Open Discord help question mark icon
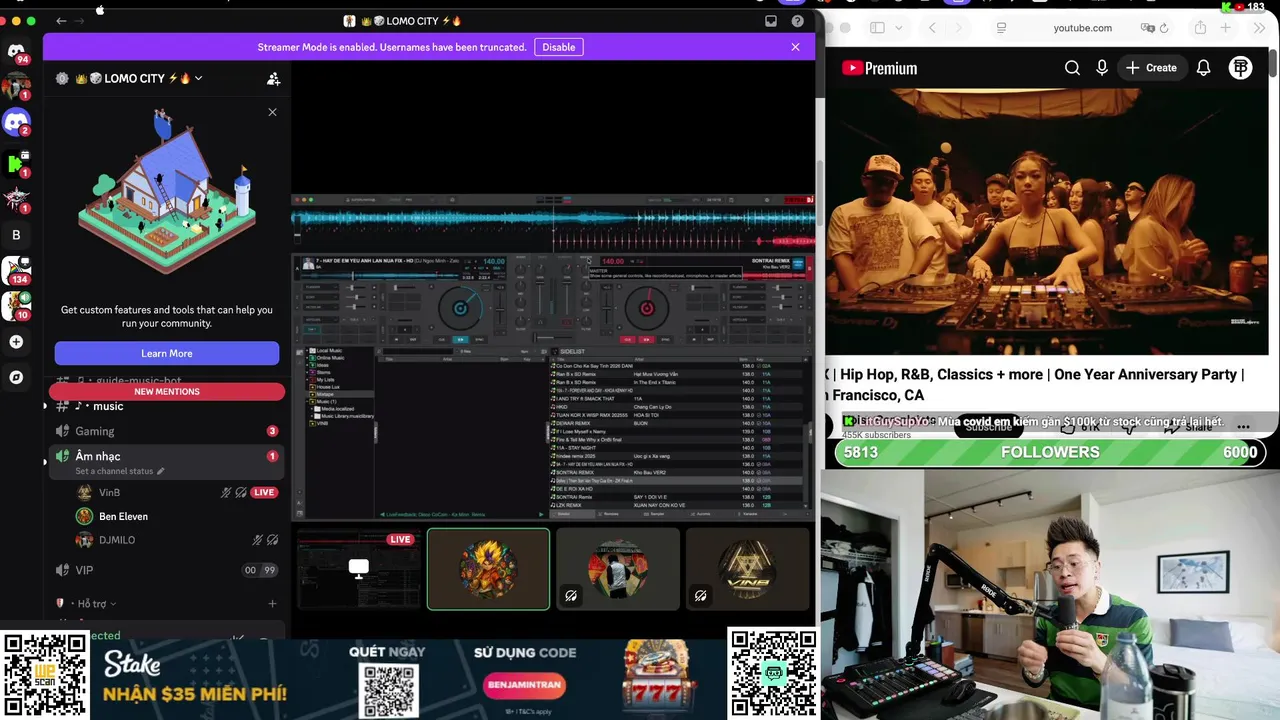1280x720 pixels. [797, 21]
